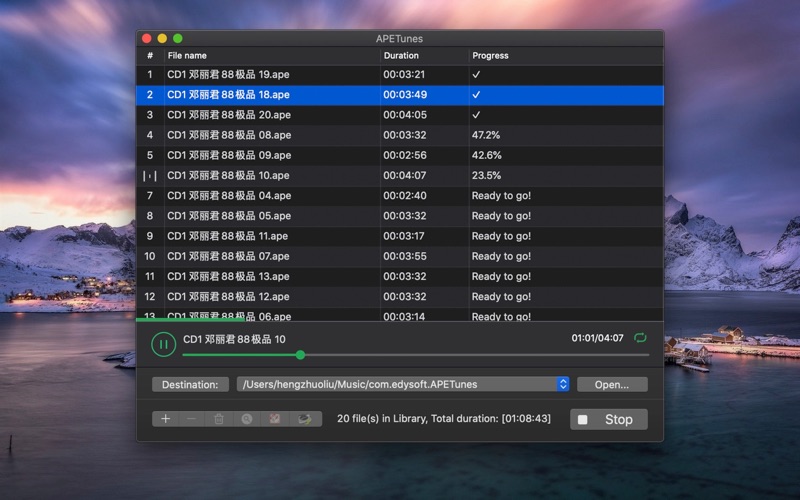This screenshot has width=800, height=500.
Task: Click the APETunes window title
Action: [x=399, y=39]
